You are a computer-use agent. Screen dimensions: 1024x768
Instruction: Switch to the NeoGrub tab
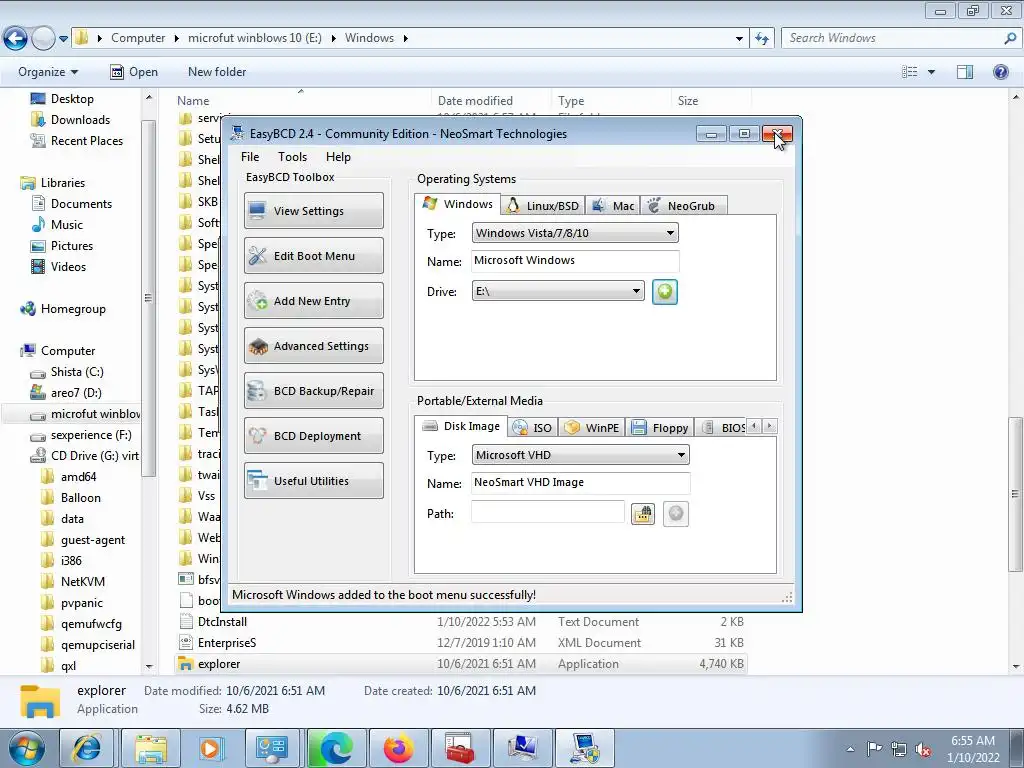point(683,206)
